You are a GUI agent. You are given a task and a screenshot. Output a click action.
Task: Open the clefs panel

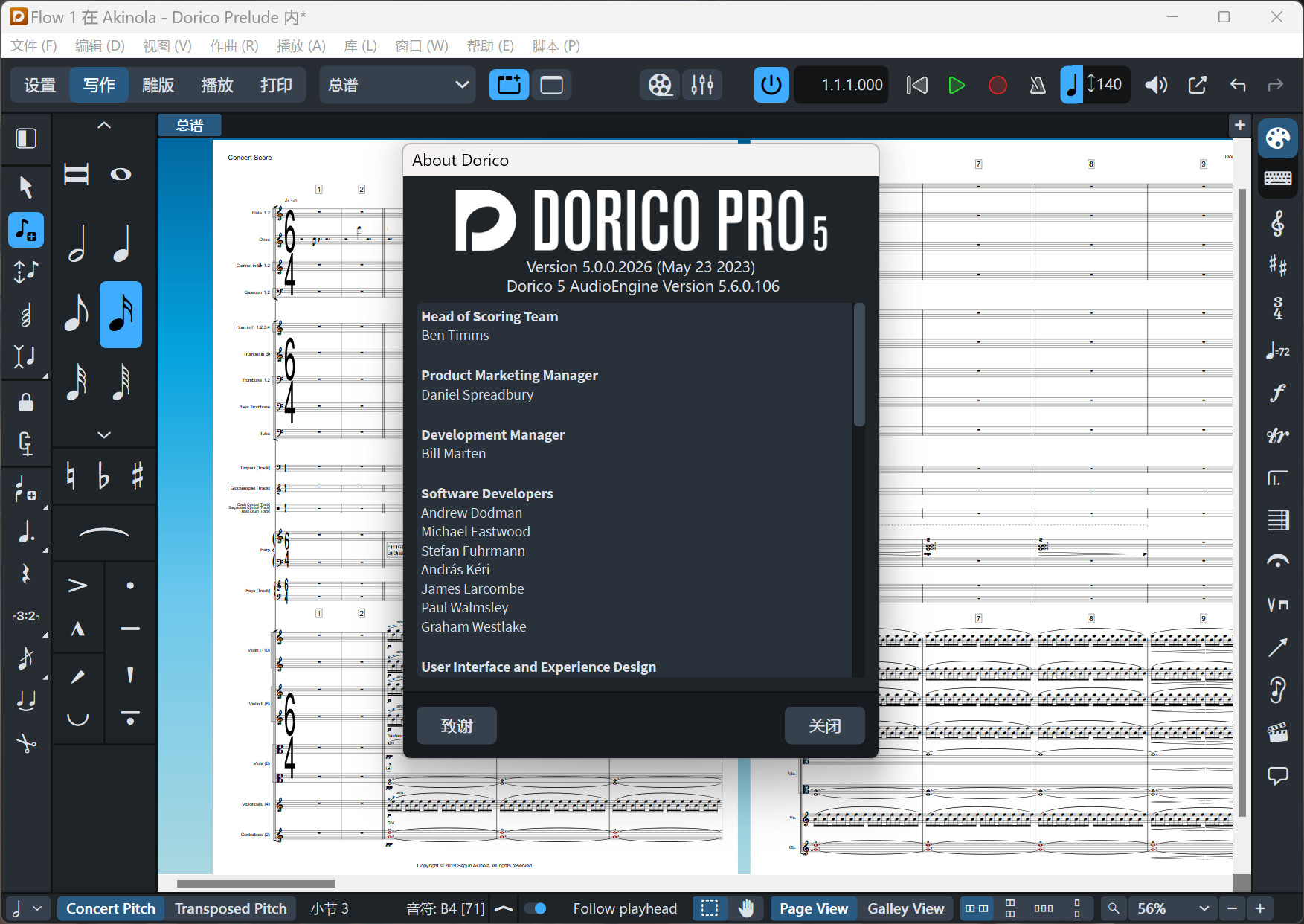[1278, 222]
